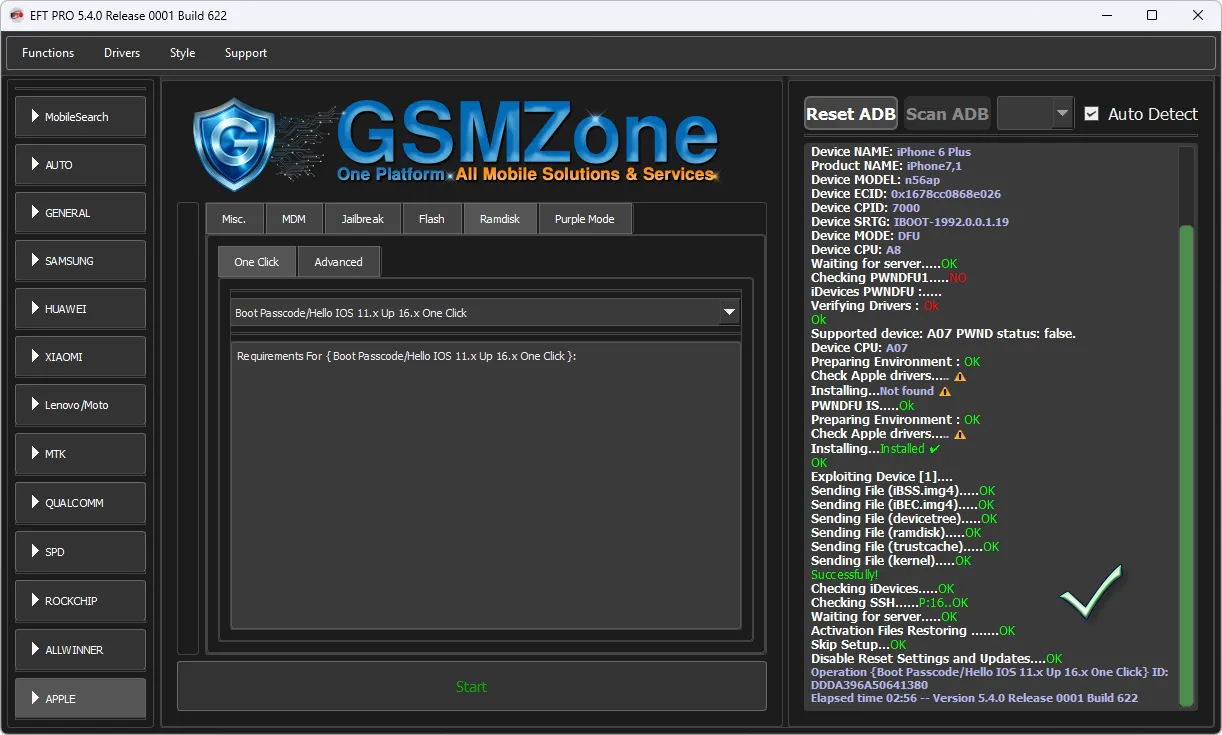
Task: Select the Purple Mode tab
Action: 584,219
